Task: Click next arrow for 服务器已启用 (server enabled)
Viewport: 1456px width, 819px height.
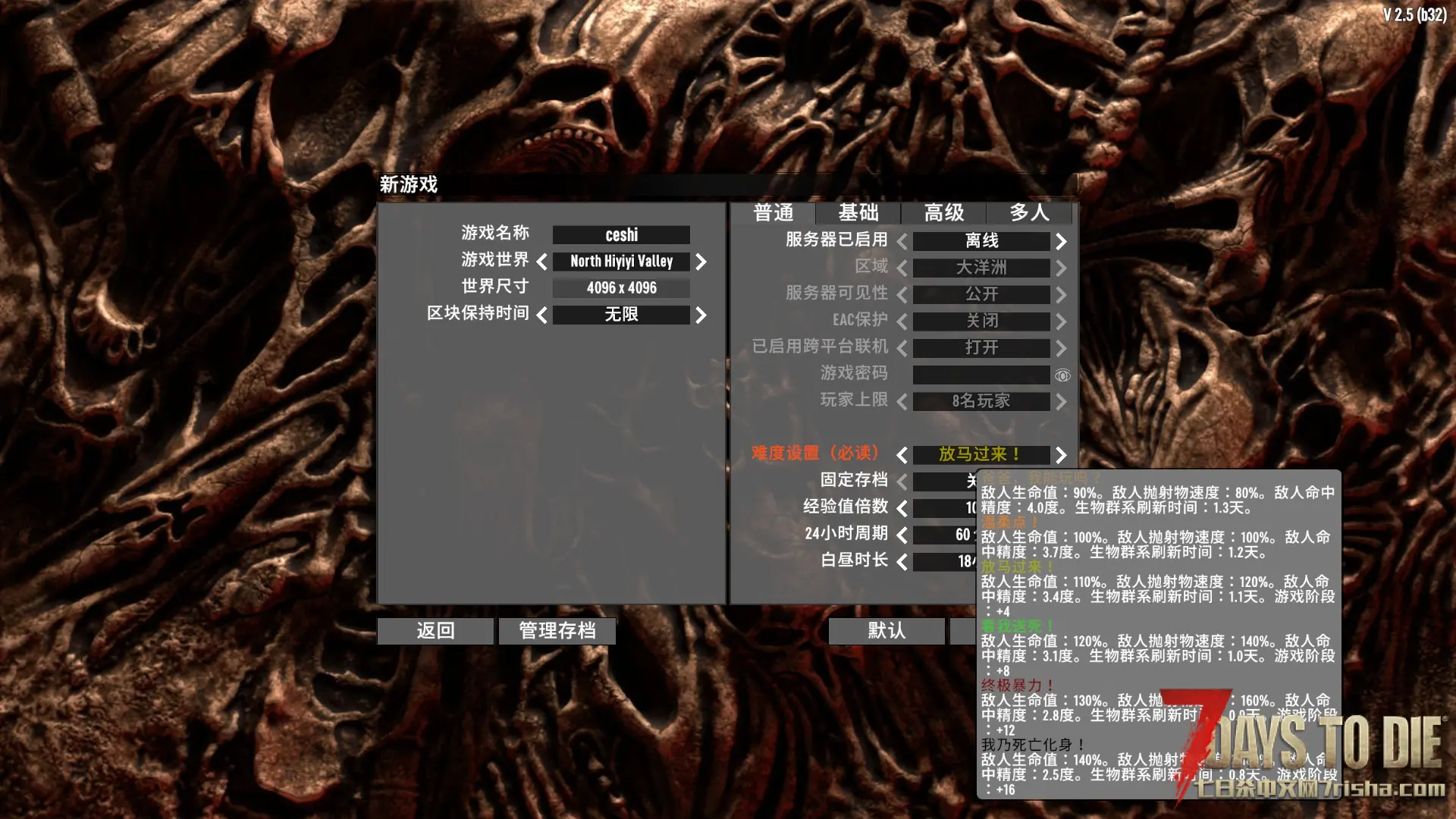Action: coord(1061,241)
